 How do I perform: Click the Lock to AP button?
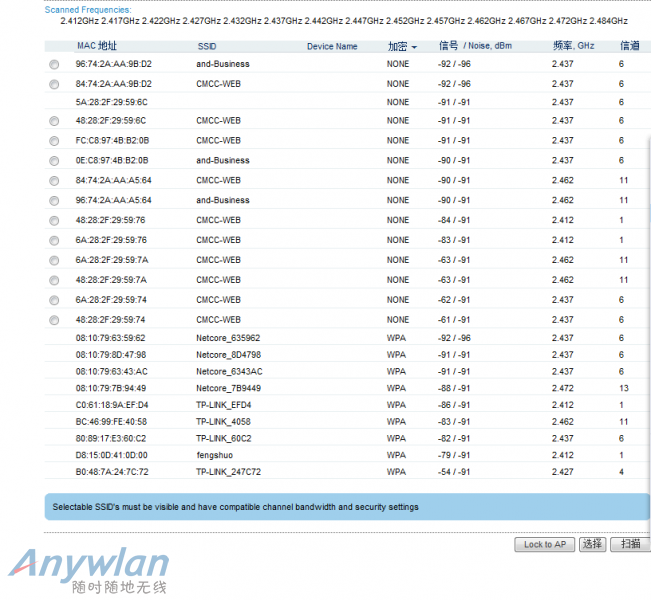(544, 544)
